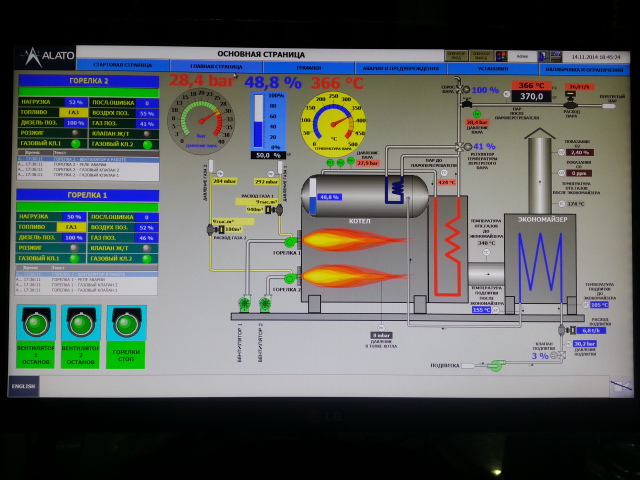
Task: Click the Fan 1 (Вентилятор 1) icon
Action: click(245, 303)
